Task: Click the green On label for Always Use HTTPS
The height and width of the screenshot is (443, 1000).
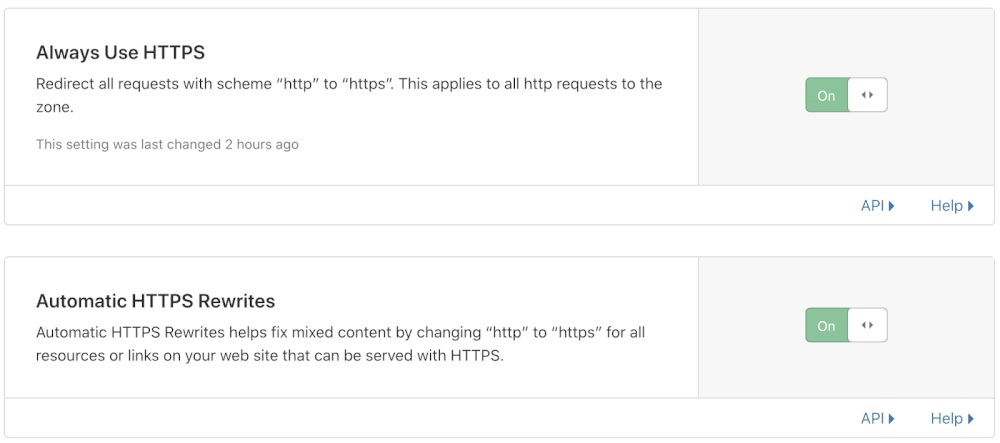Action: [x=826, y=96]
